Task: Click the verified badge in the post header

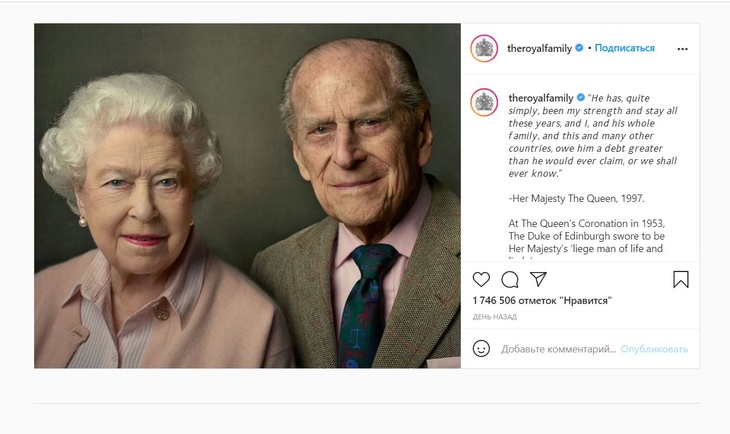Action: [581, 48]
